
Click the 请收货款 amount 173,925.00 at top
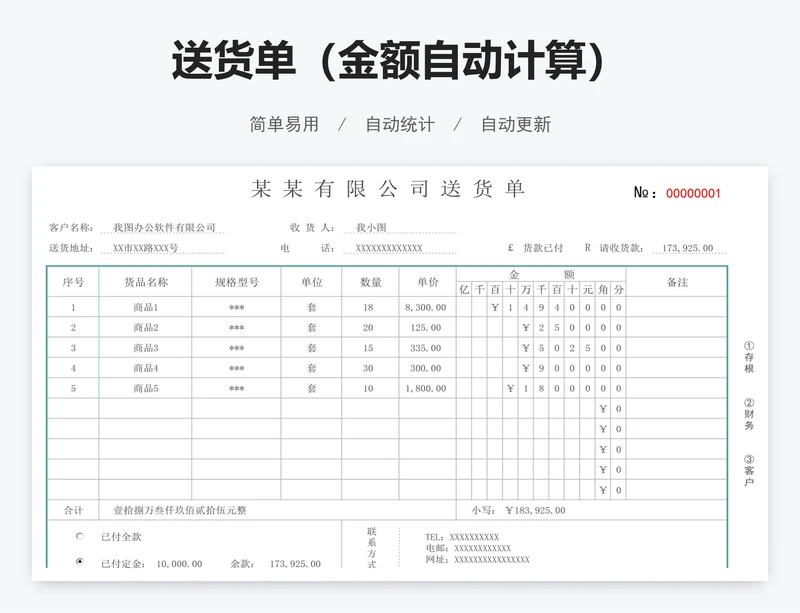coord(687,248)
